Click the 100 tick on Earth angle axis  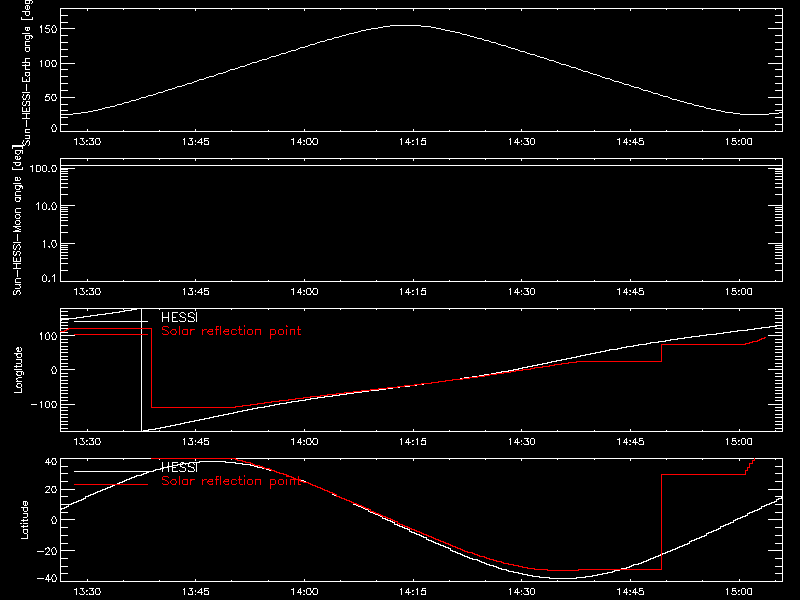coord(48,64)
